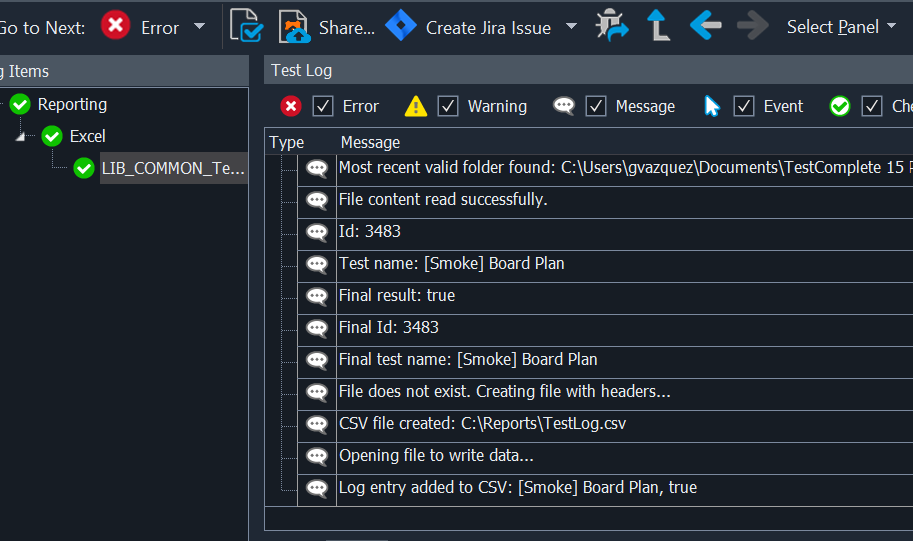The image size is (913, 541).
Task: Toggle the Error filter checkbox
Action: [x=323, y=106]
